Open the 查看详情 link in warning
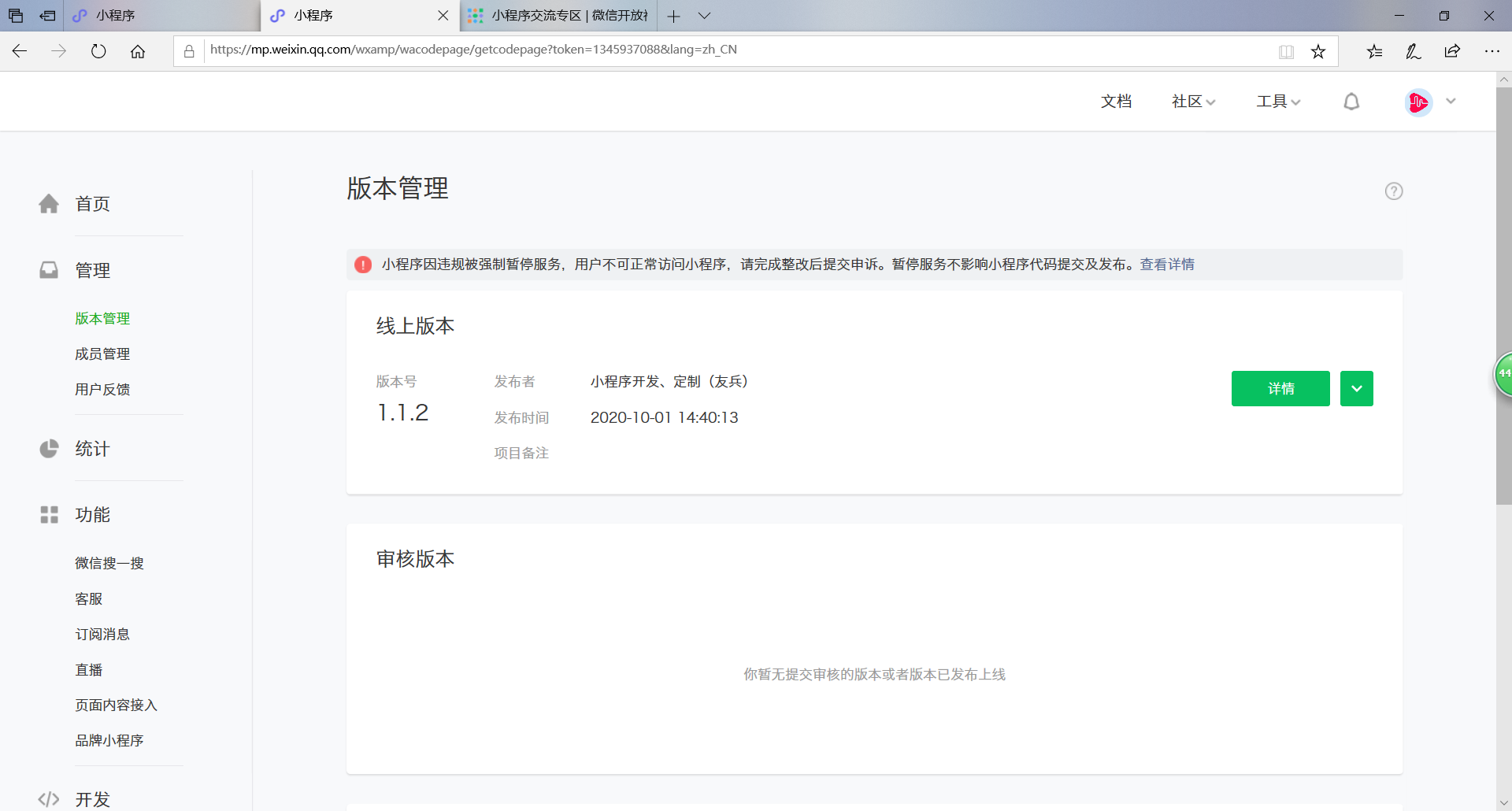1512x811 pixels. click(x=1167, y=265)
